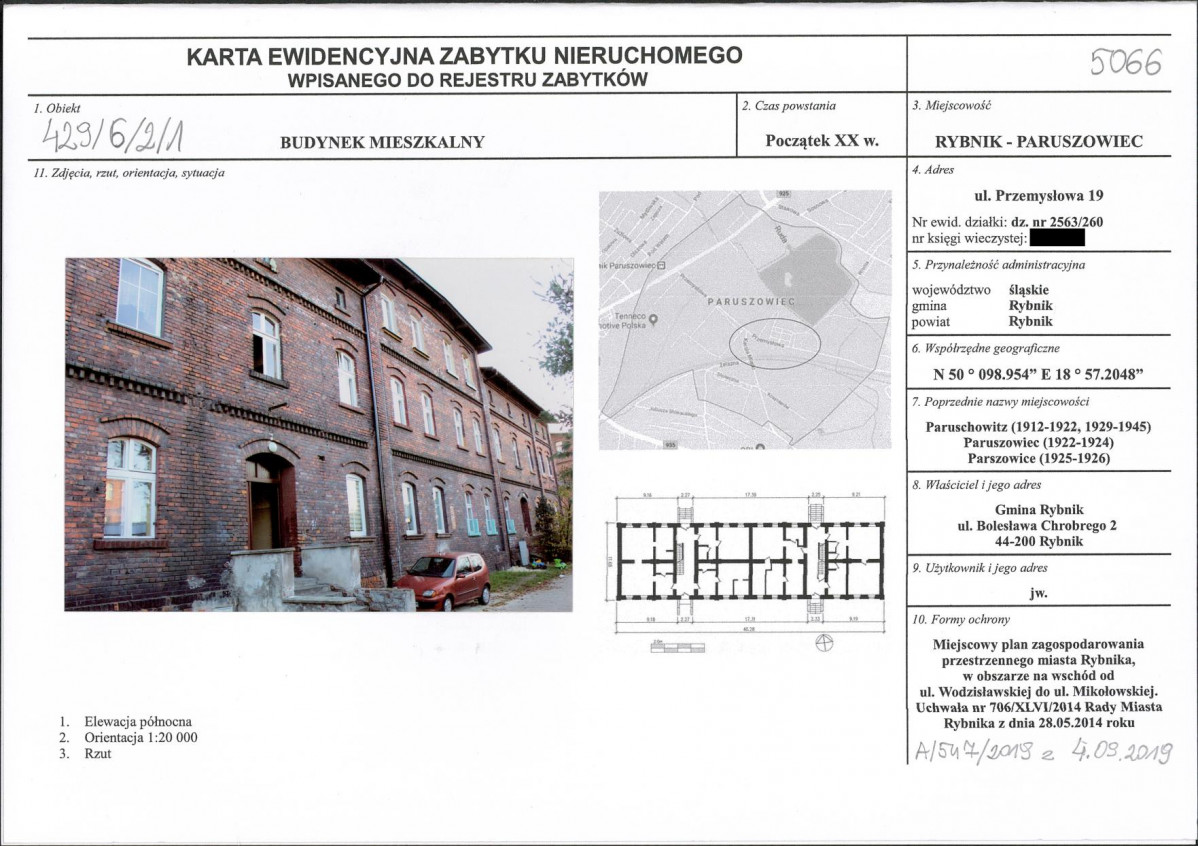Click the address 'ul. Przemysłowa 19'
This screenshot has height=846, width=1198.
pyautogui.click(x=1039, y=196)
